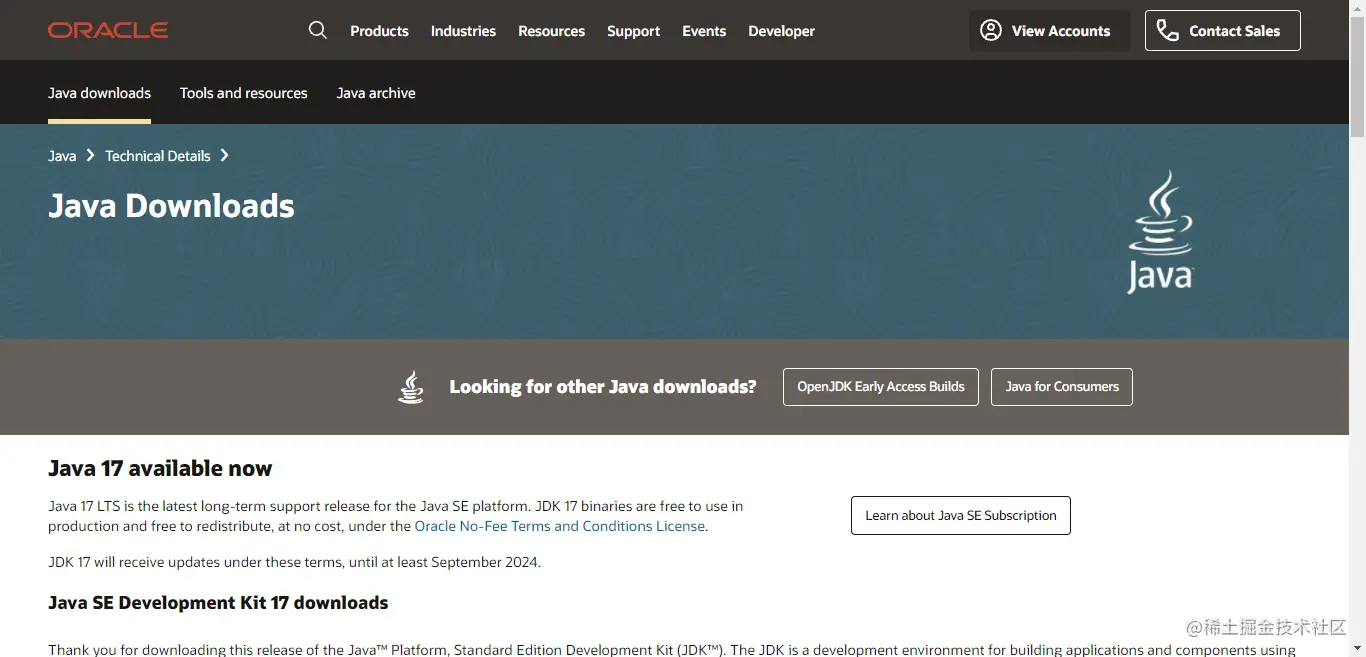Switch to the Java archive tab
The width and height of the screenshot is (1366, 657).
point(376,93)
